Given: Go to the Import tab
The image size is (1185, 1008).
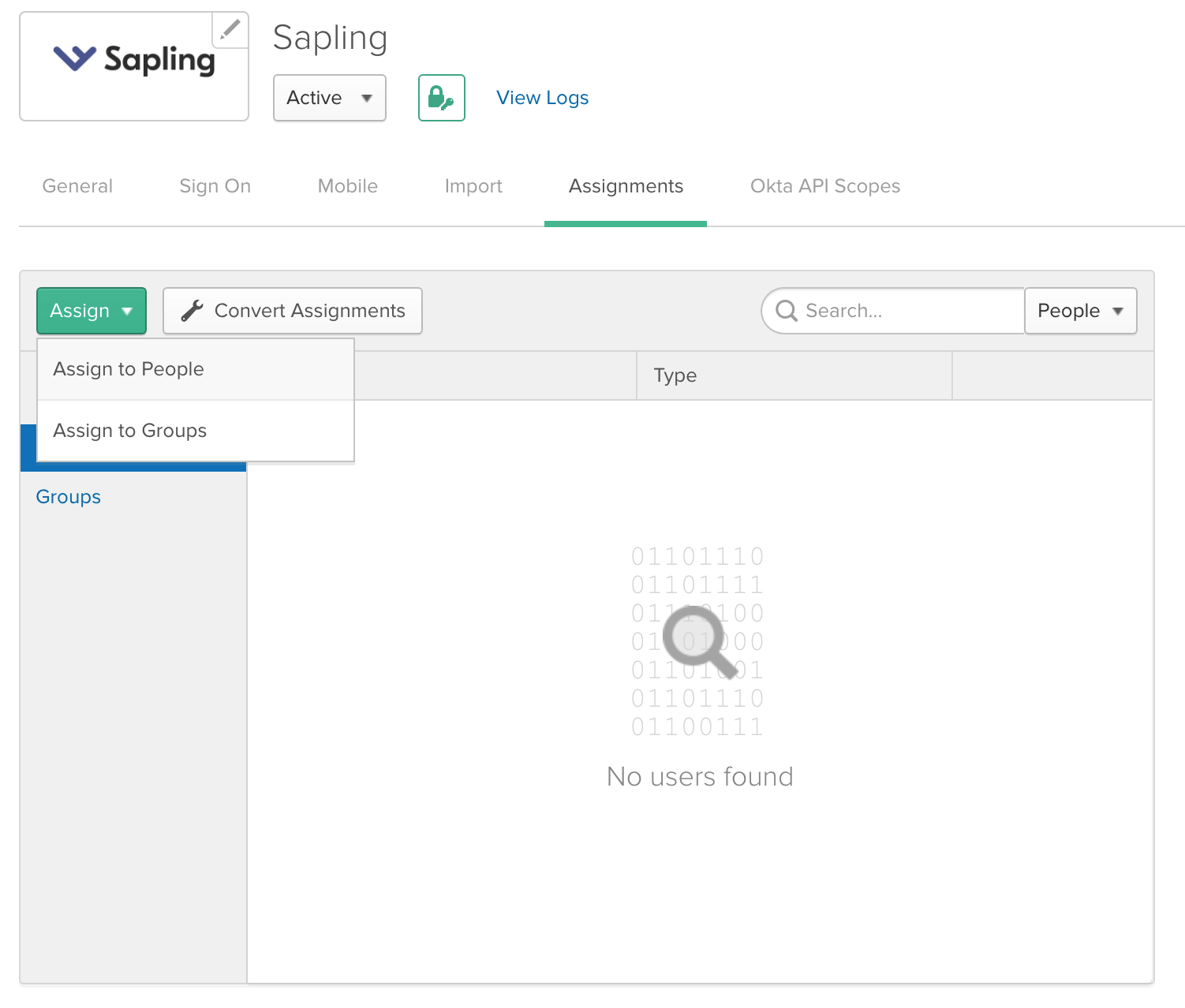Looking at the screenshot, I should click(473, 186).
